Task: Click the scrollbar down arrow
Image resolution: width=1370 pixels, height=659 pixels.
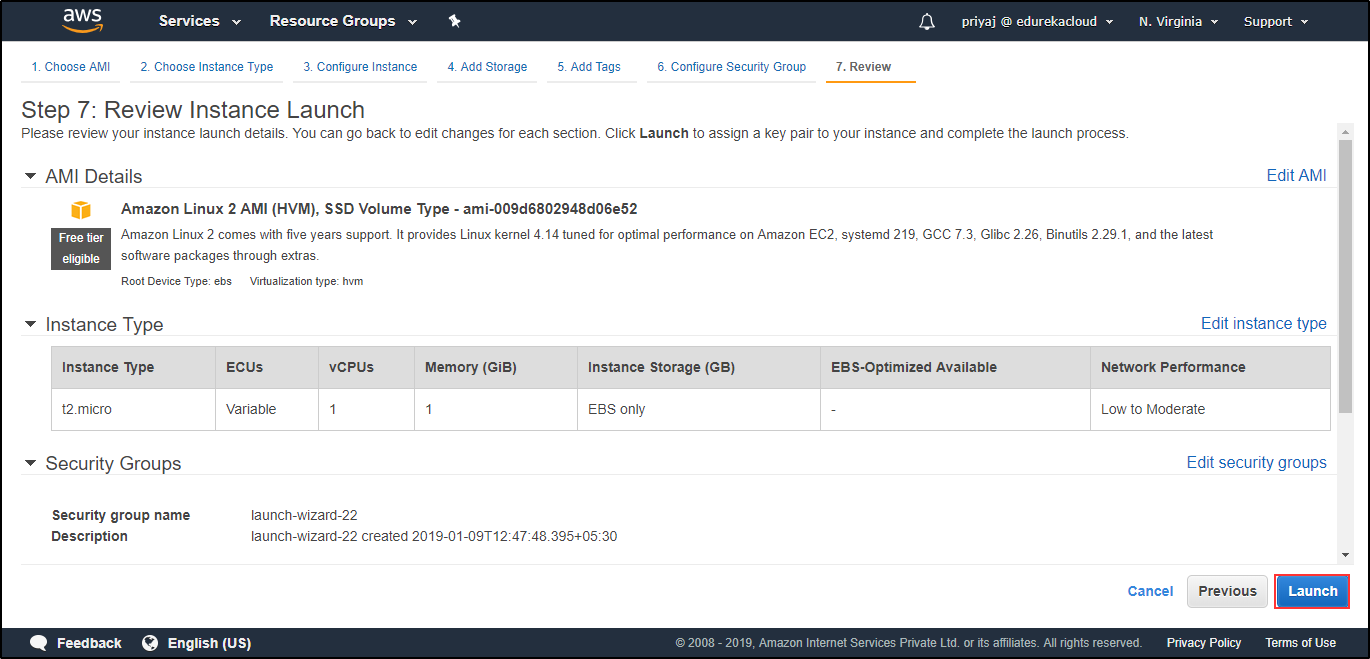Action: click(x=1345, y=555)
